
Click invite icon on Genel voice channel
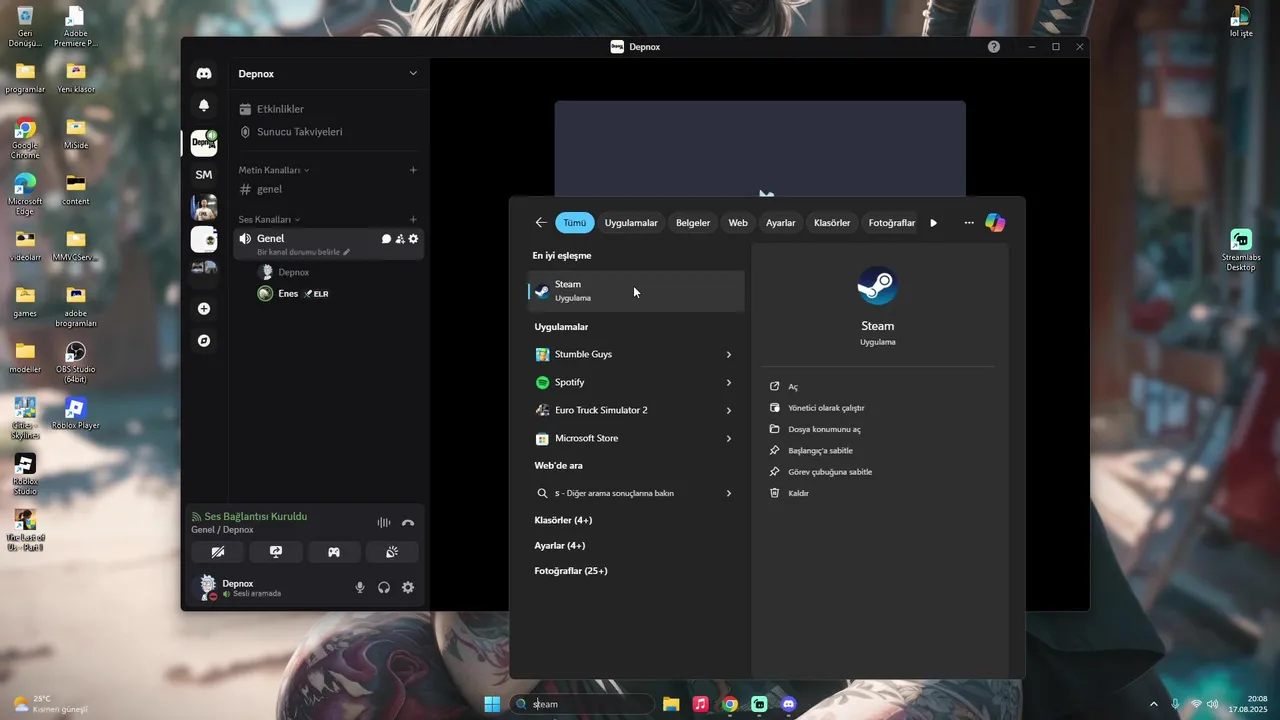click(400, 239)
